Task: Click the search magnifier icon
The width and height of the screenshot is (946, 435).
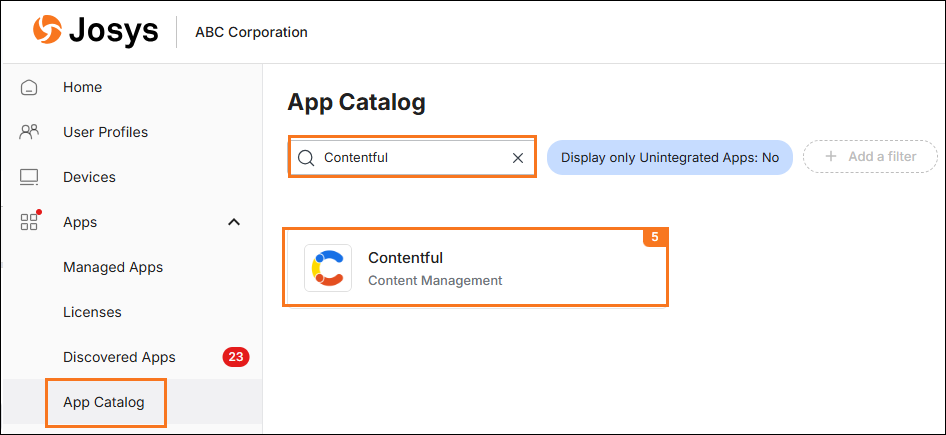Action: (x=306, y=157)
